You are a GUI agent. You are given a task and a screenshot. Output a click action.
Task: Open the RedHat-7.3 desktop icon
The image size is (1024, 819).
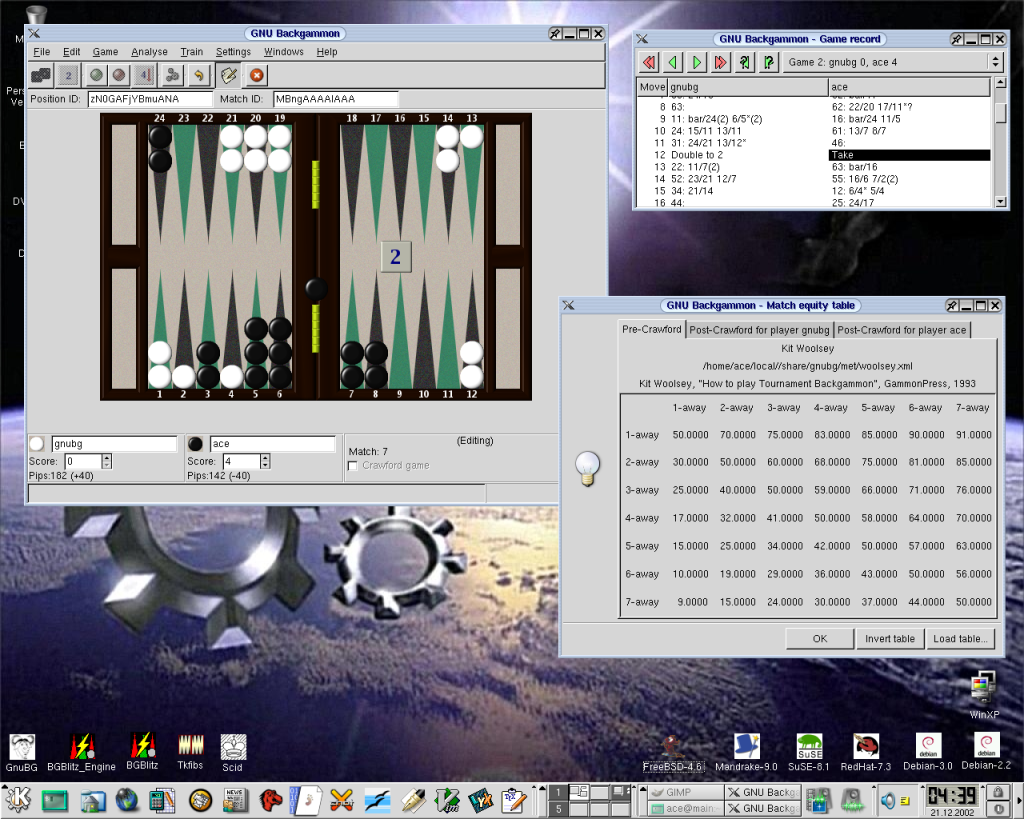point(866,752)
